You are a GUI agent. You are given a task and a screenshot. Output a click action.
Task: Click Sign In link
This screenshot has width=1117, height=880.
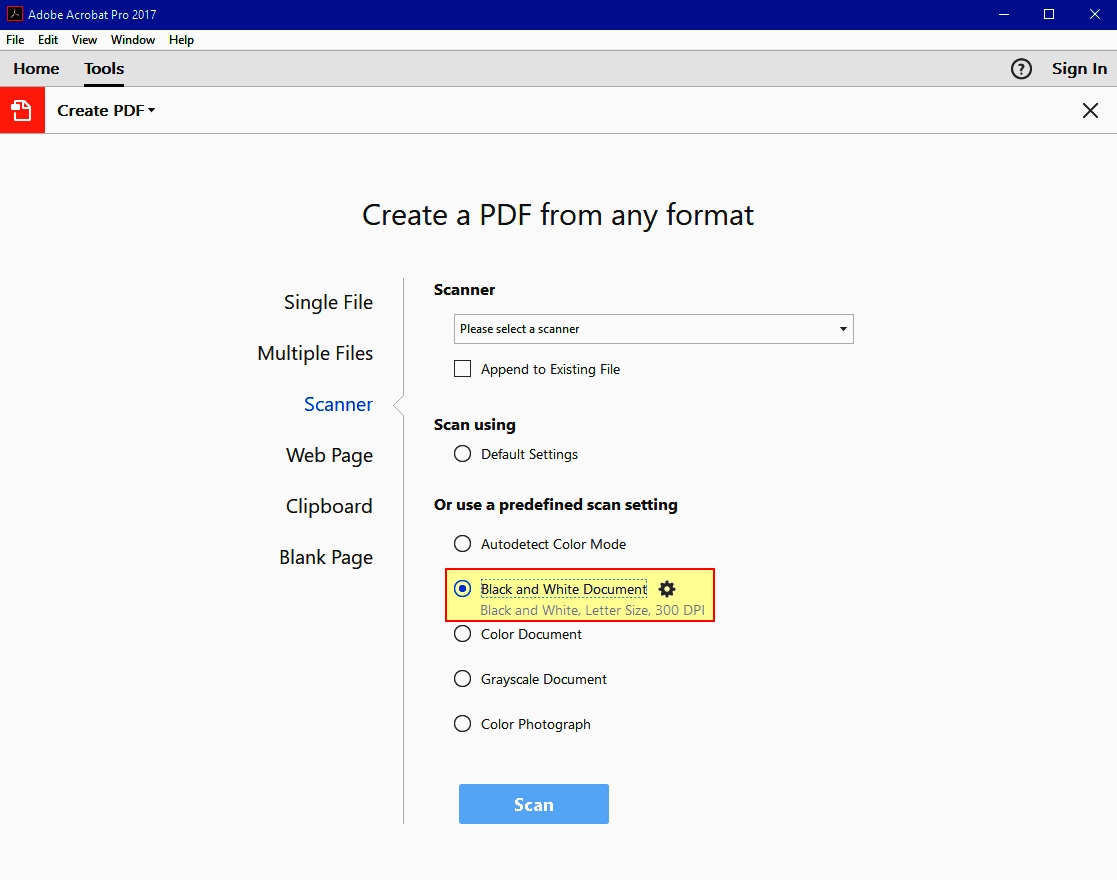(x=1079, y=68)
